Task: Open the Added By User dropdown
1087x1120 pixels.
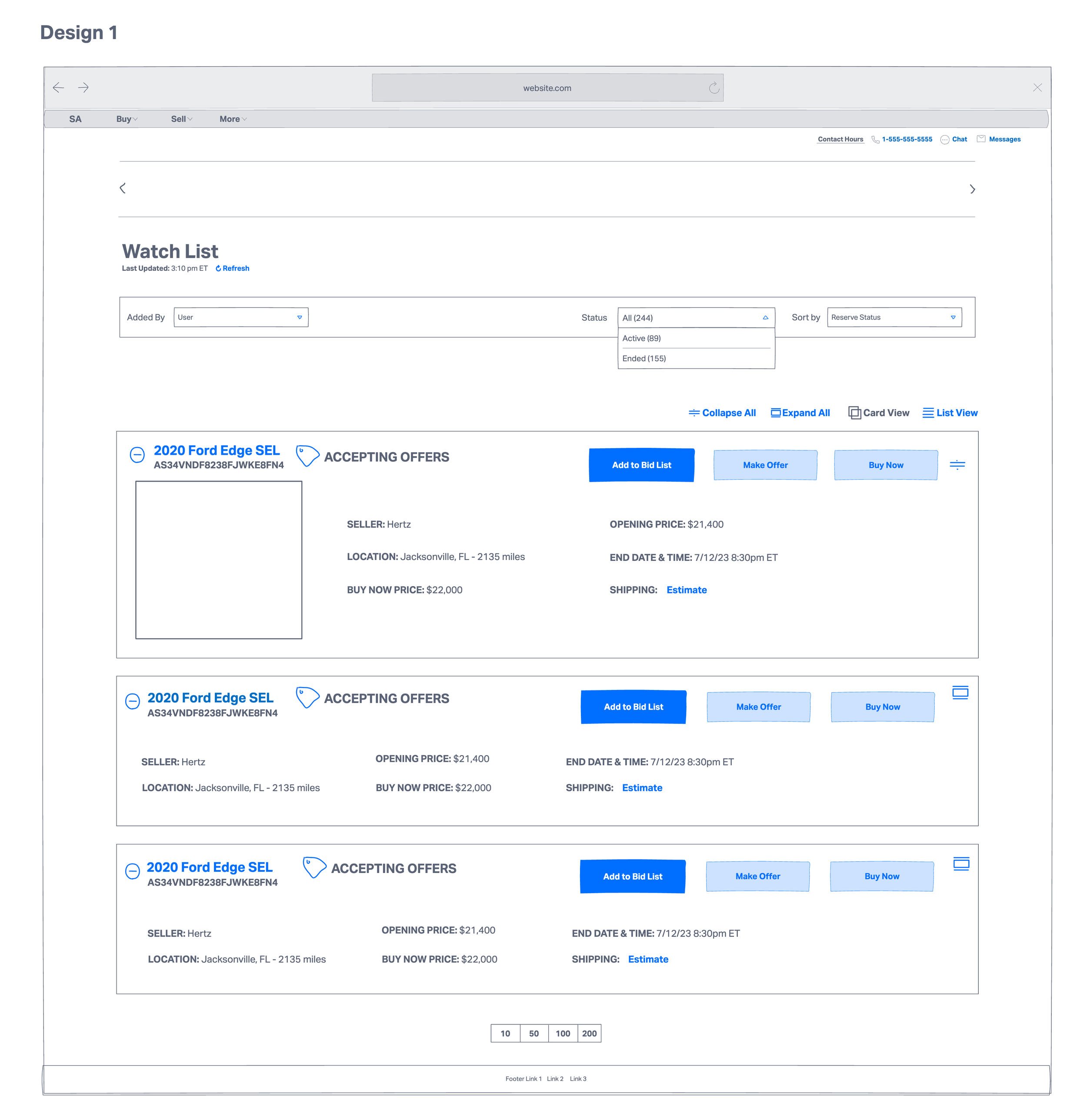Action: [x=240, y=317]
